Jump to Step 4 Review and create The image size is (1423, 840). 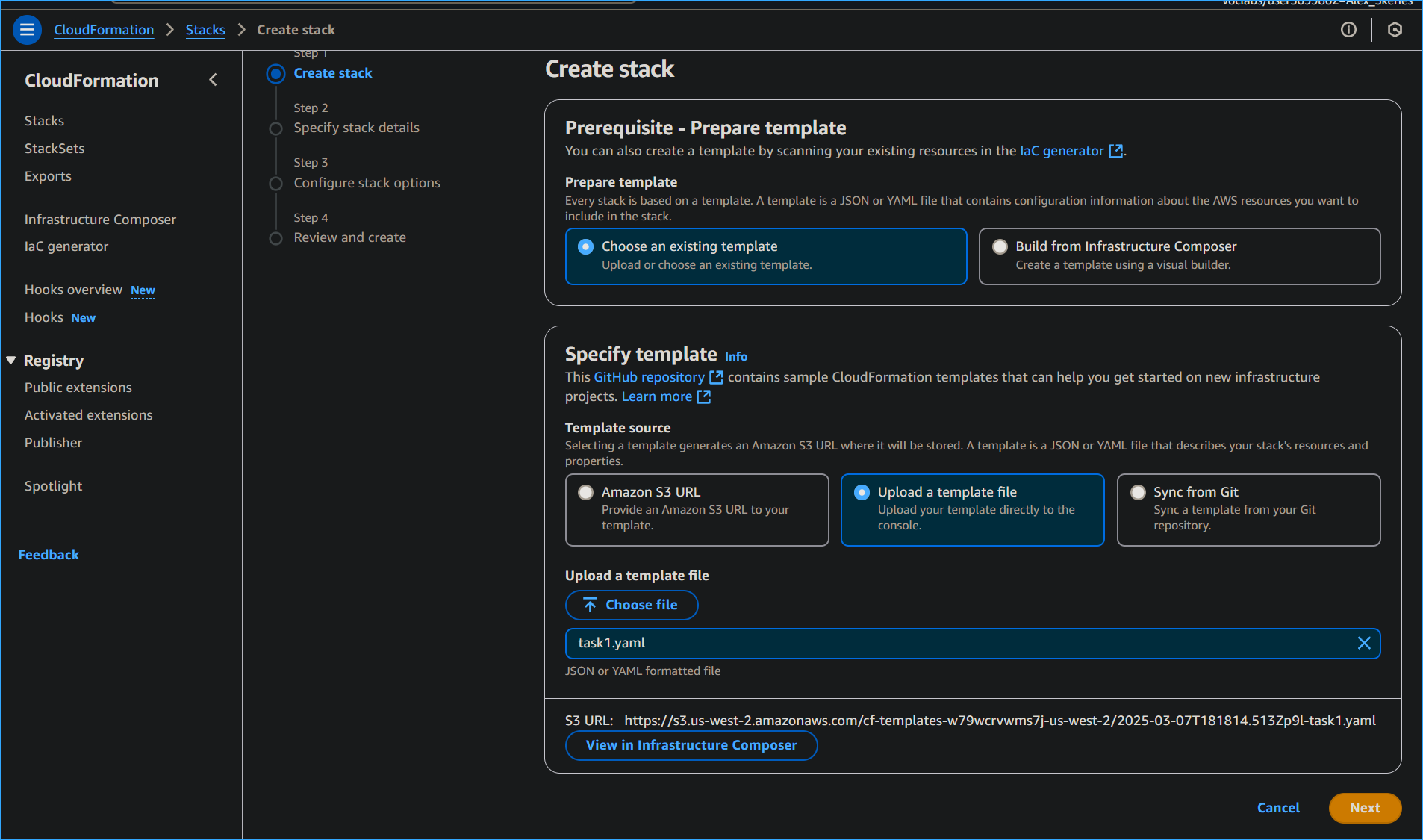tap(349, 237)
